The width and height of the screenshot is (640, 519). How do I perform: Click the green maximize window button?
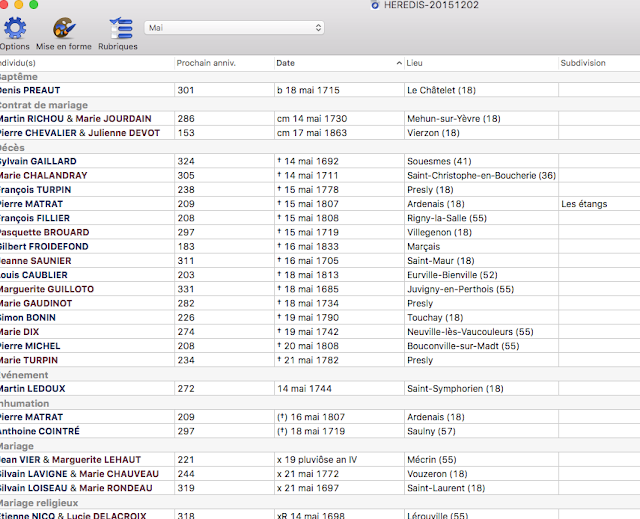[x=34, y=4]
